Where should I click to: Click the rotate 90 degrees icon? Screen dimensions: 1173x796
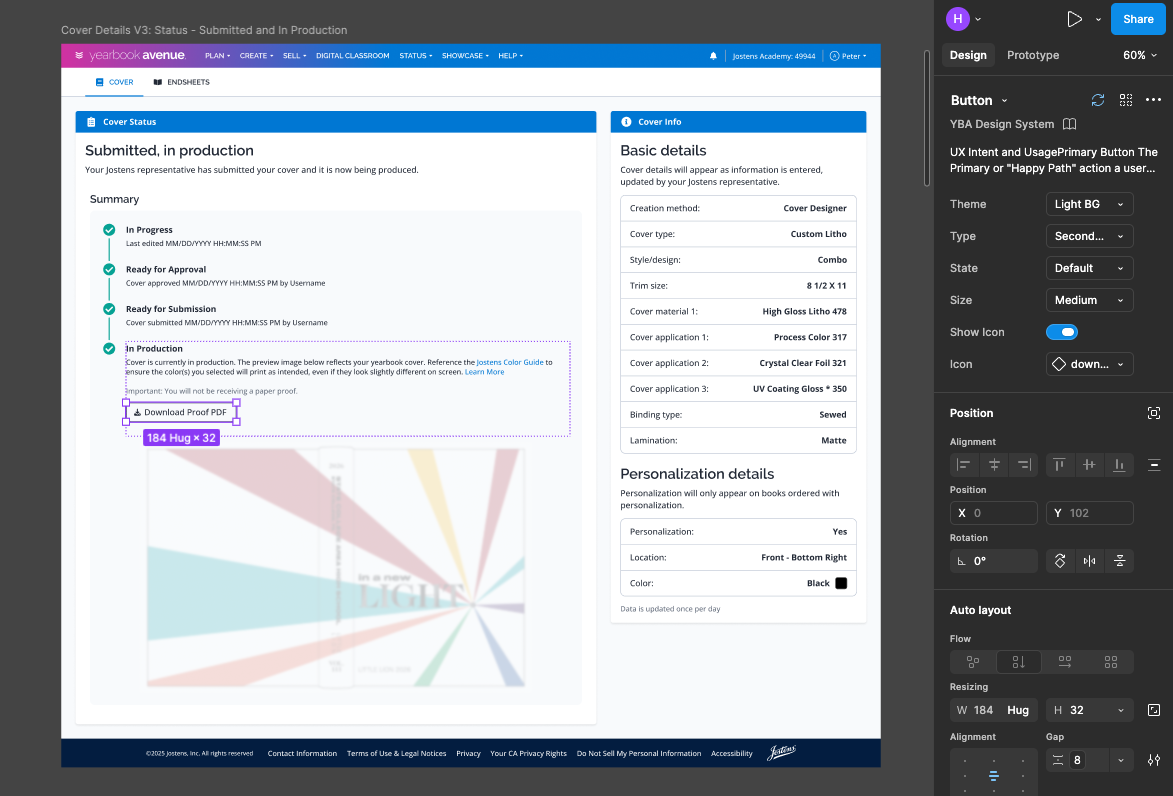1059,561
